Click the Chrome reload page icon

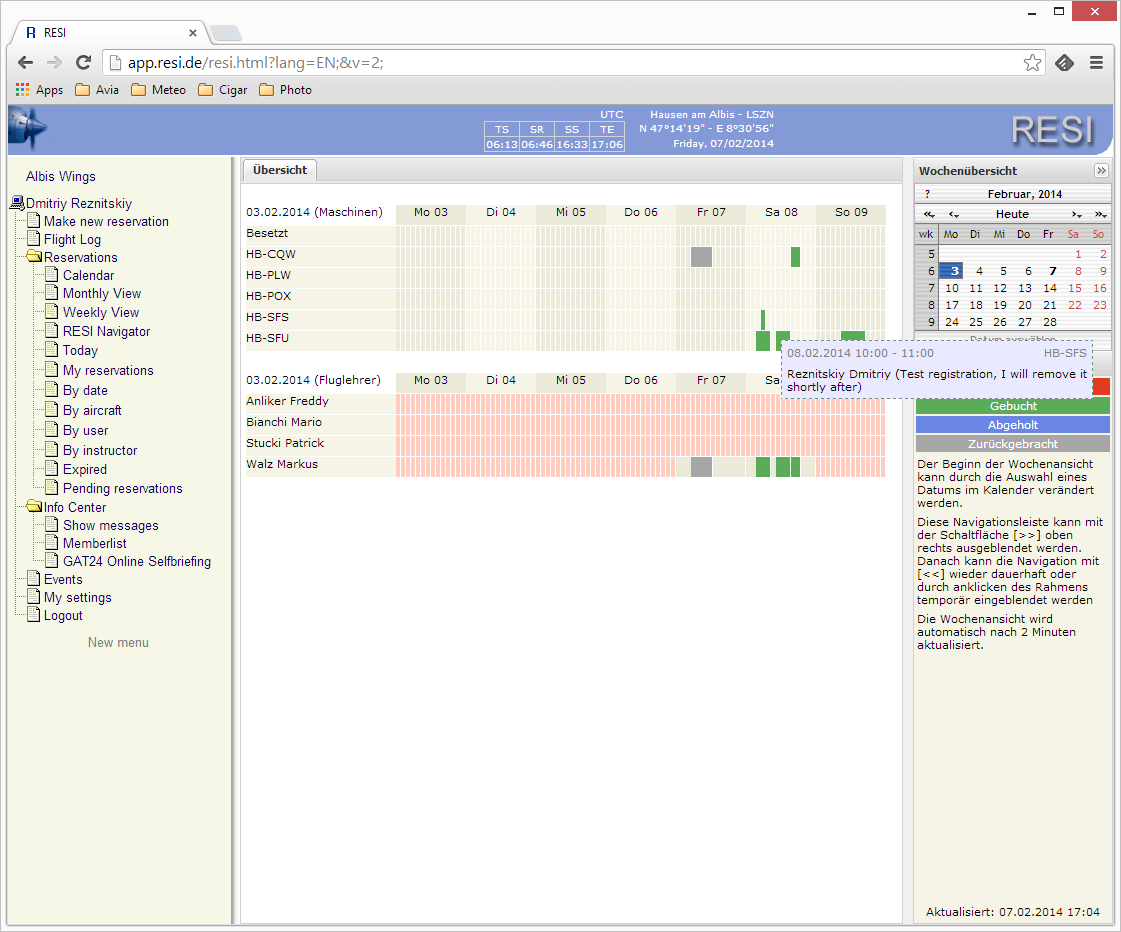84,62
